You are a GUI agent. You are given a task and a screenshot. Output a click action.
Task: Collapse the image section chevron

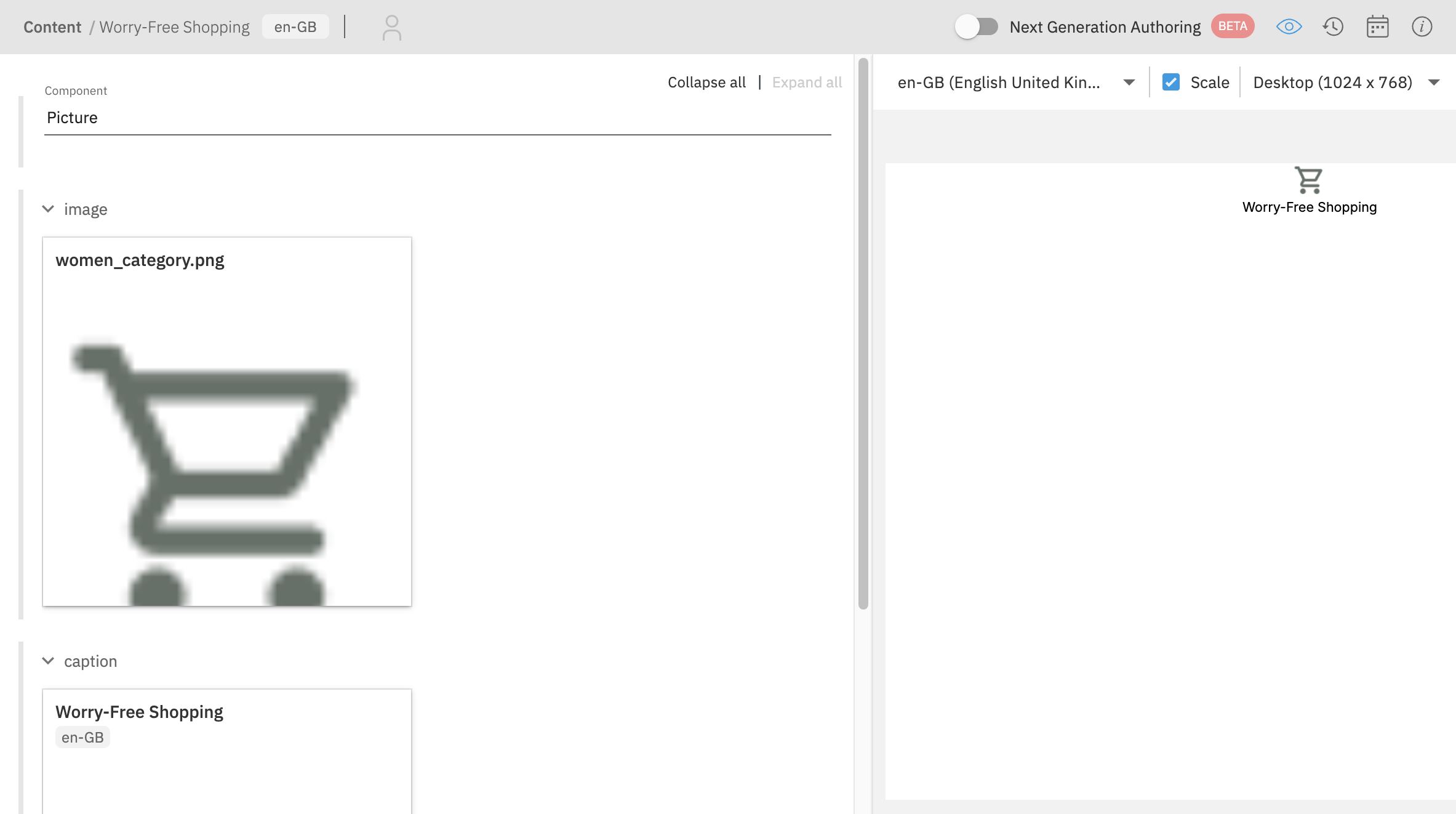click(49, 209)
